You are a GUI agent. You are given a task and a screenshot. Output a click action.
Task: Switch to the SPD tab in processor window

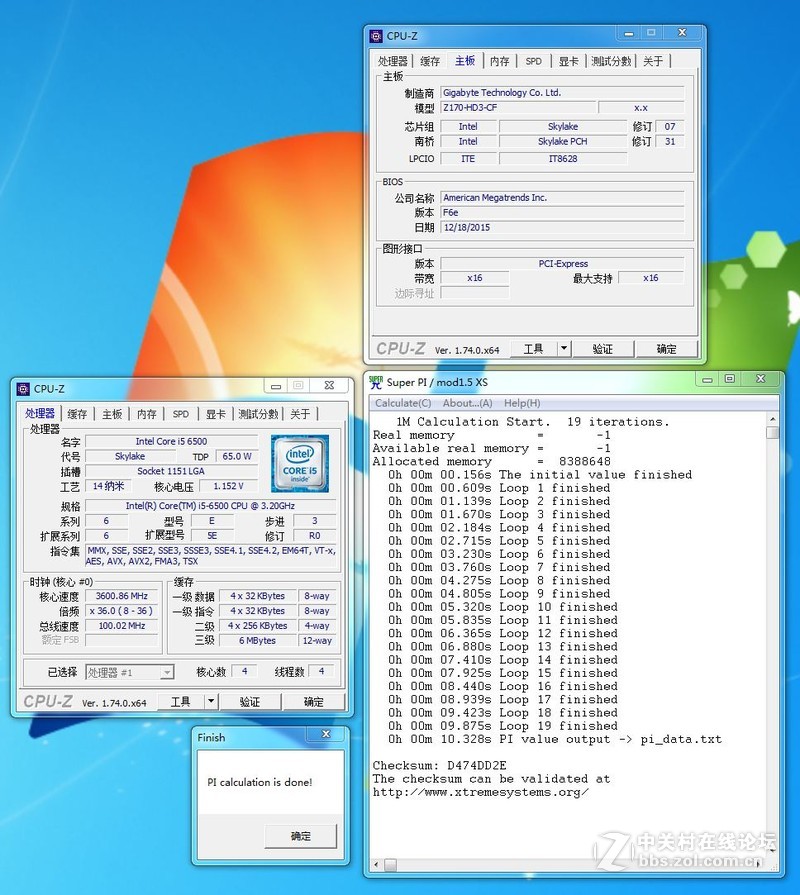(x=180, y=414)
